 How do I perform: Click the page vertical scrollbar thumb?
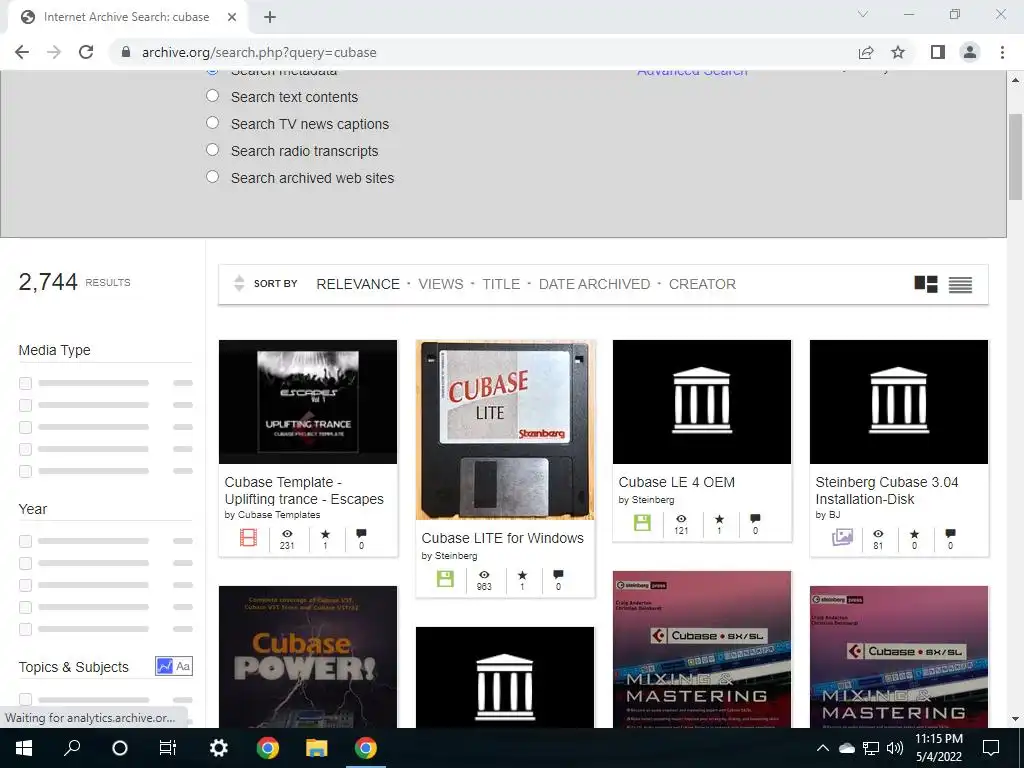(x=1015, y=157)
